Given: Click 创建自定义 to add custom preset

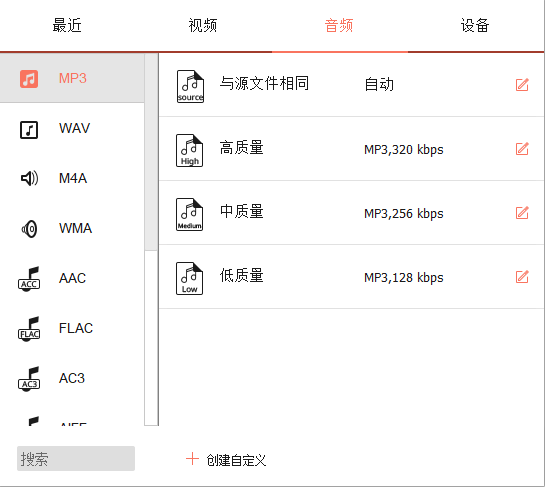Looking at the screenshot, I should click(x=226, y=460).
